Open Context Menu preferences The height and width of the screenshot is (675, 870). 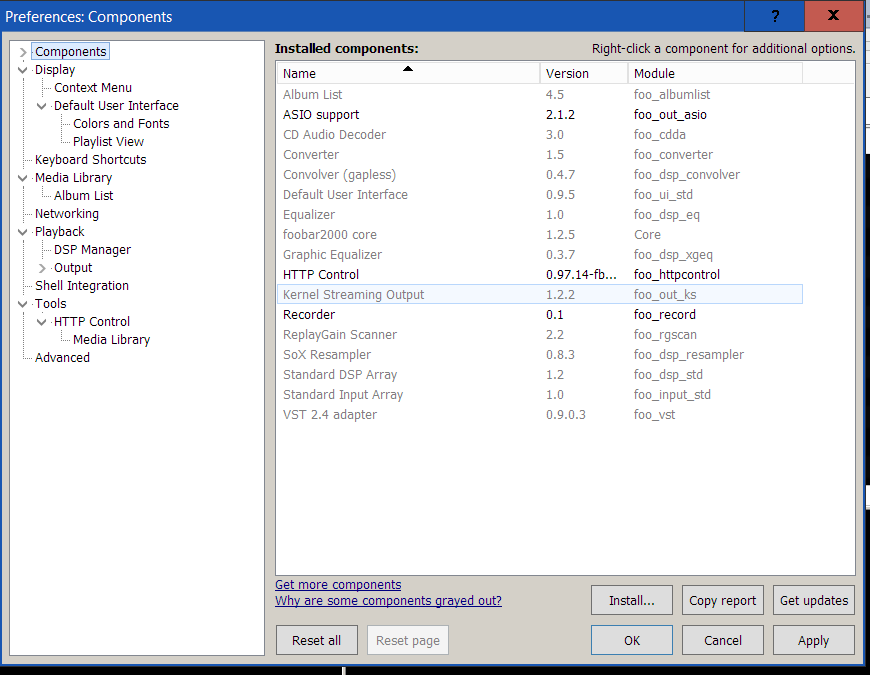[93, 88]
